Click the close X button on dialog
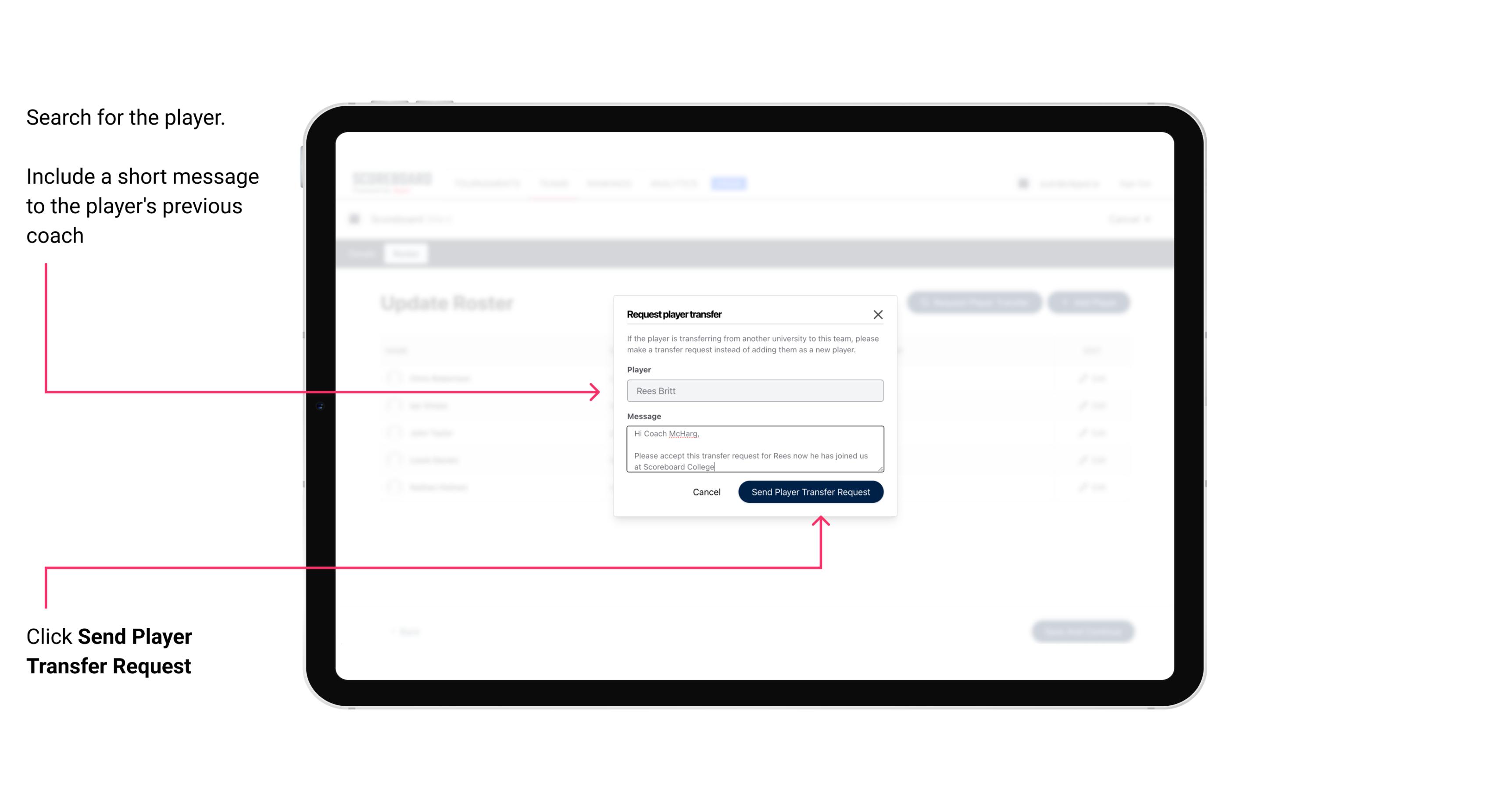Image resolution: width=1509 pixels, height=812 pixels. pyautogui.click(x=878, y=314)
